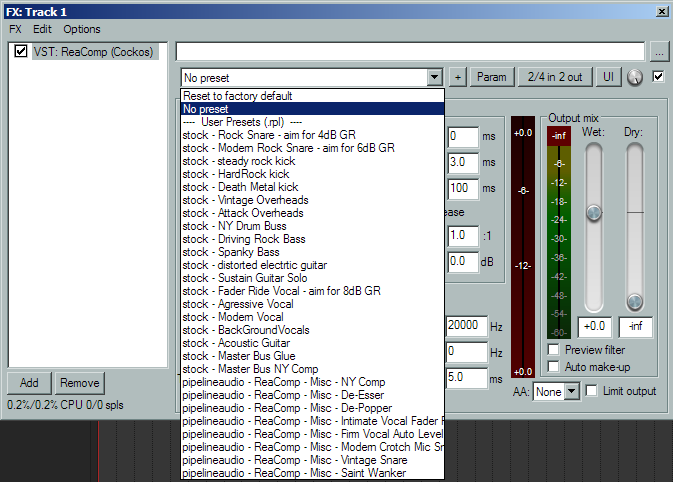The height and width of the screenshot is (482, 673).
Task: Close the FX: Track 1 window
Action: point(662,12)
